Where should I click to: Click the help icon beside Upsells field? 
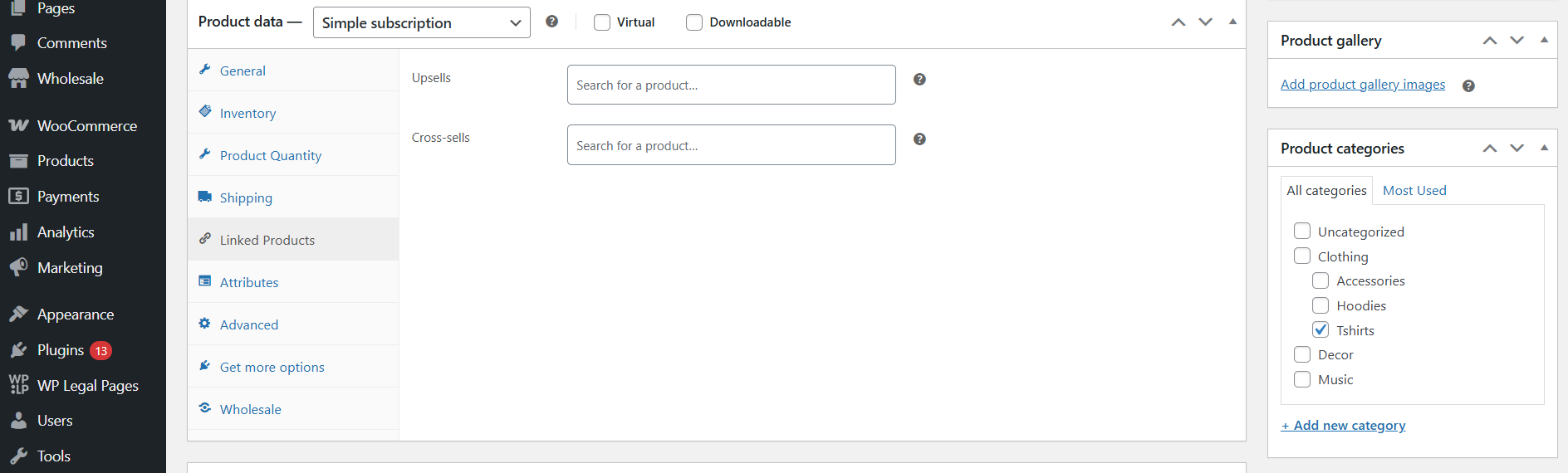click(x=919, y=80)
